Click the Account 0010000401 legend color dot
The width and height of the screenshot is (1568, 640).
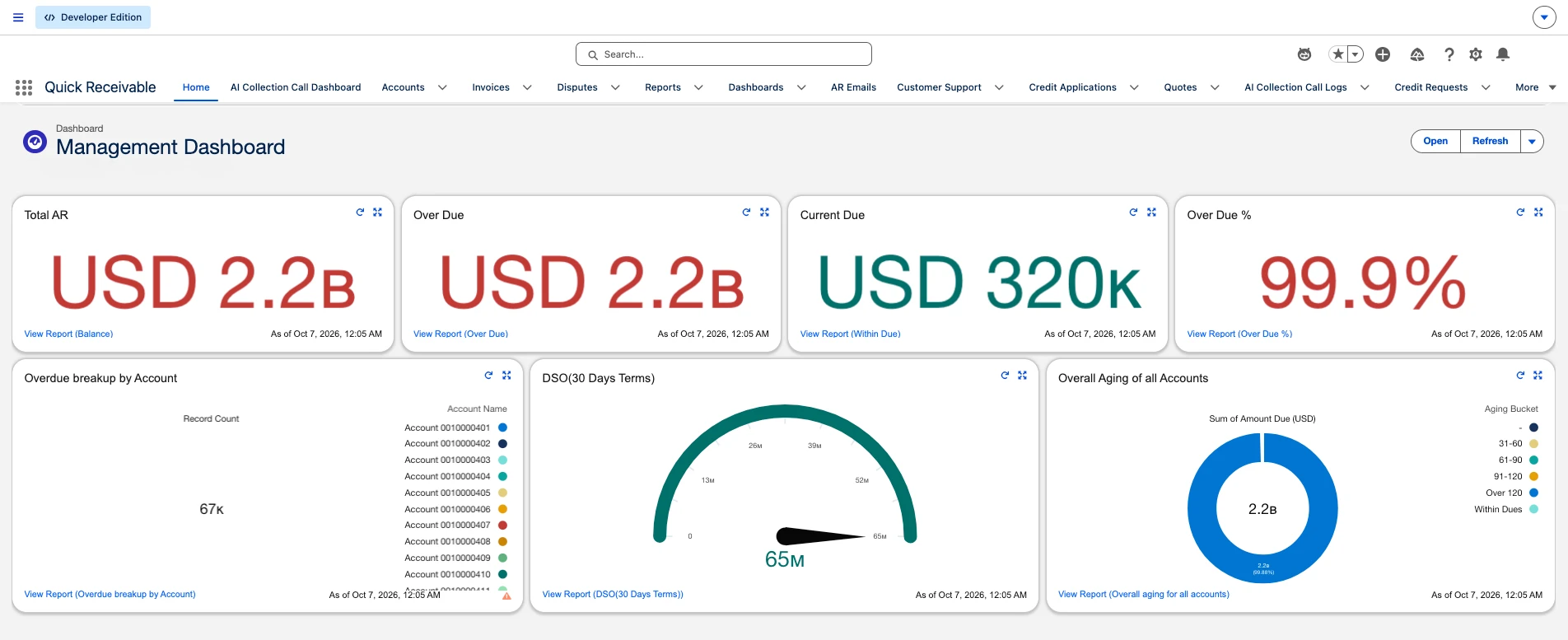pyautogui.click(x=502, y=427)
